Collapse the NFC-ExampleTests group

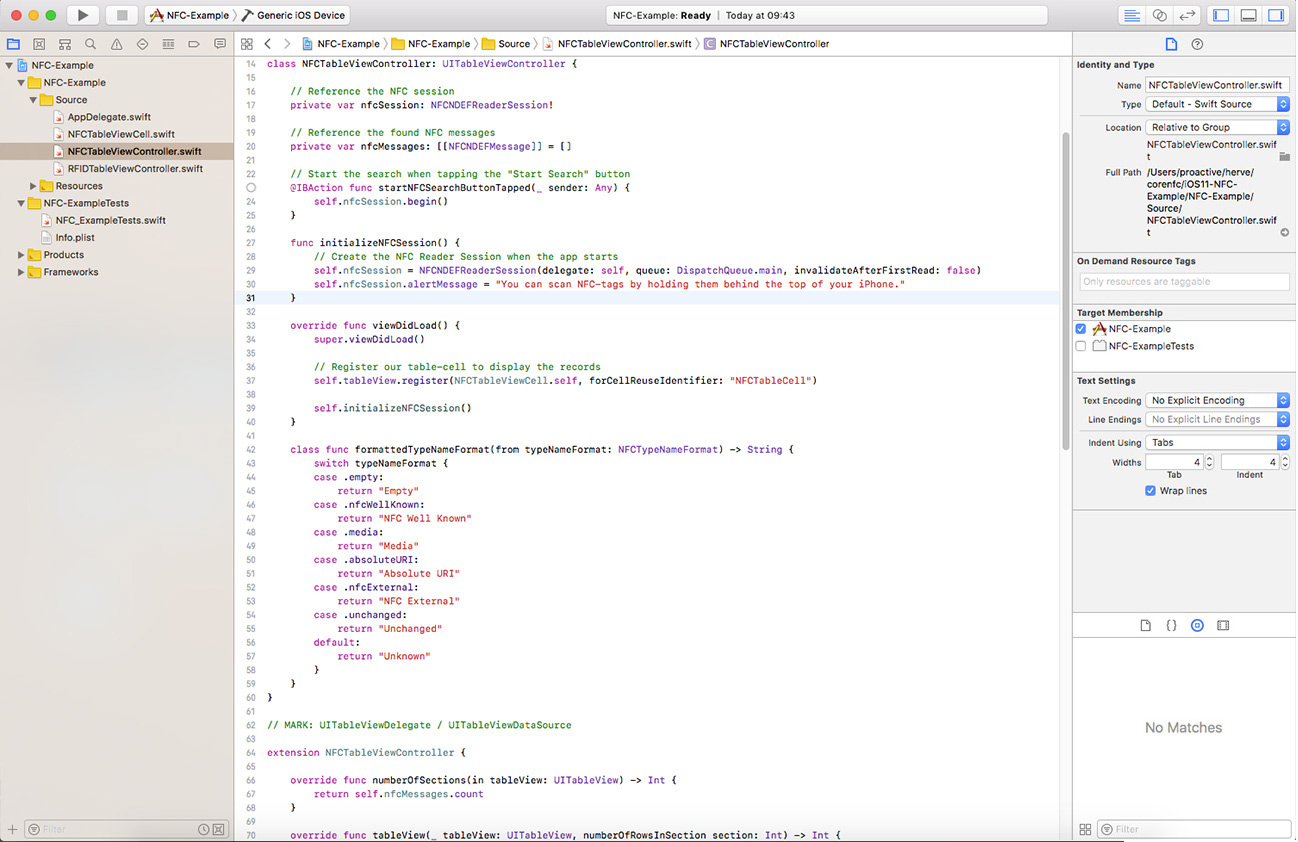pyautogui.click(x=21, y=203)
